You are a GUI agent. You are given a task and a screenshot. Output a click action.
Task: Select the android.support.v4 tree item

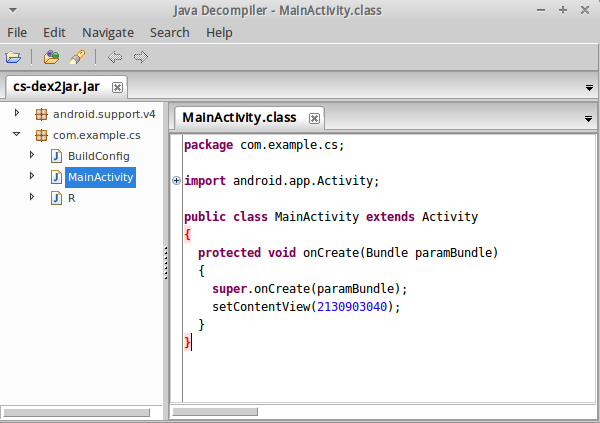[104, 114]
